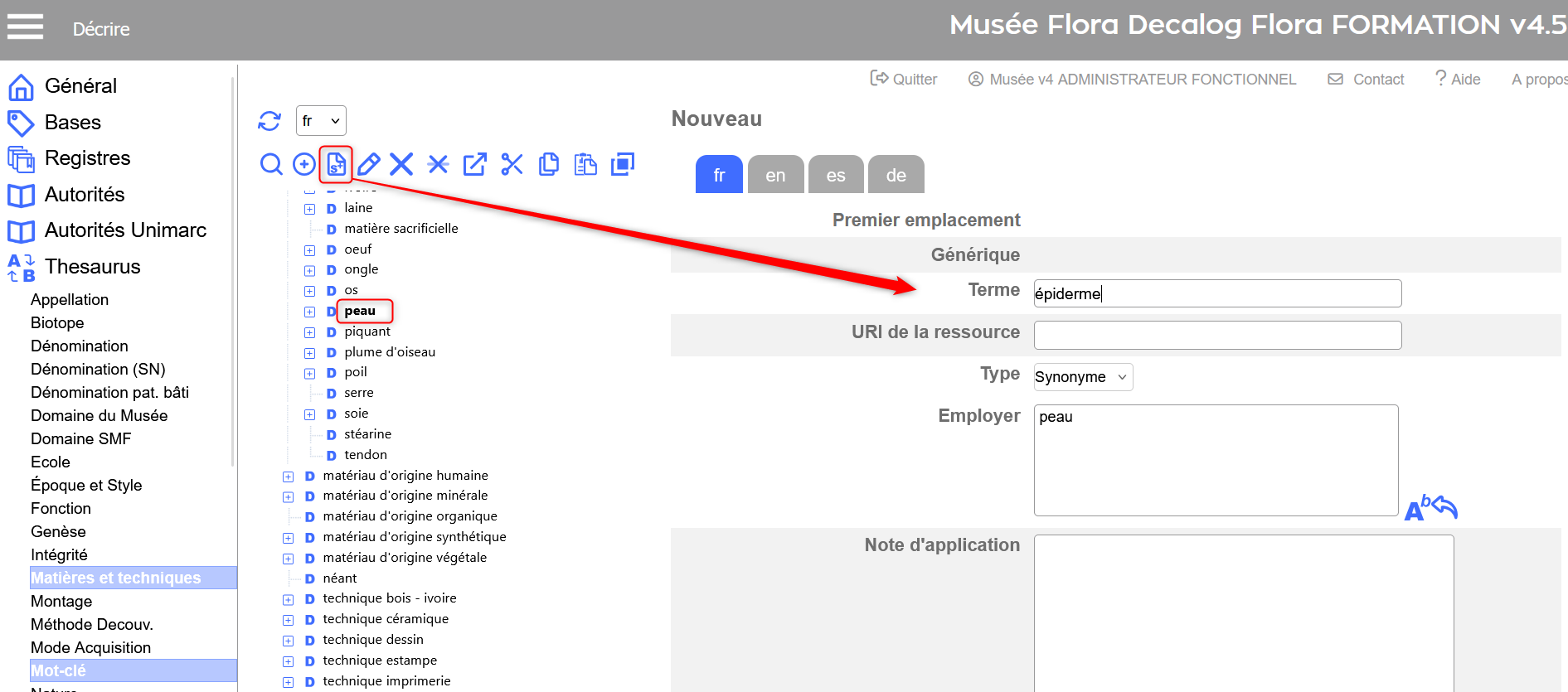This screenshot has height=692, width=1568.
Task: Click the Quitter link
Action: pos(904,79)
